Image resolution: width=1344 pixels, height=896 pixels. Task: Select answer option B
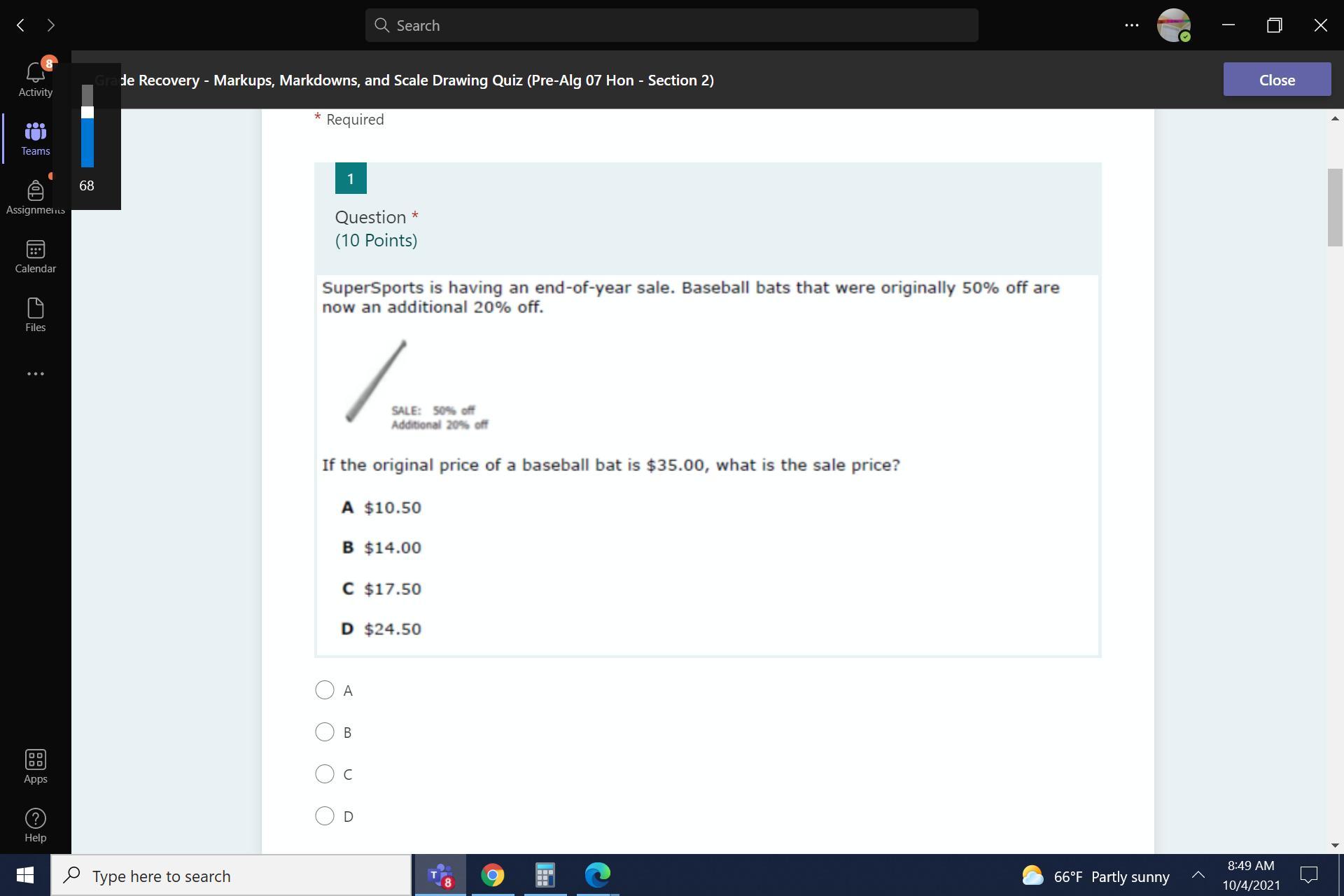click(x=325, y=732)
